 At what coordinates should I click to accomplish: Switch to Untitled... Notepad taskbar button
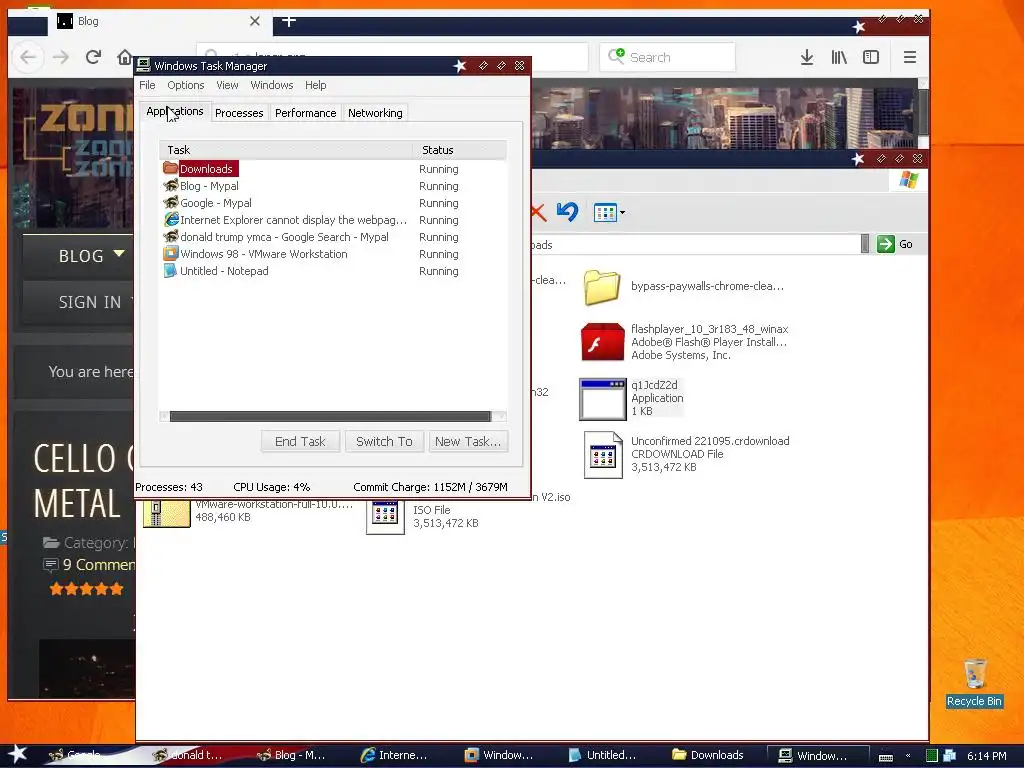tap(602, 755)
